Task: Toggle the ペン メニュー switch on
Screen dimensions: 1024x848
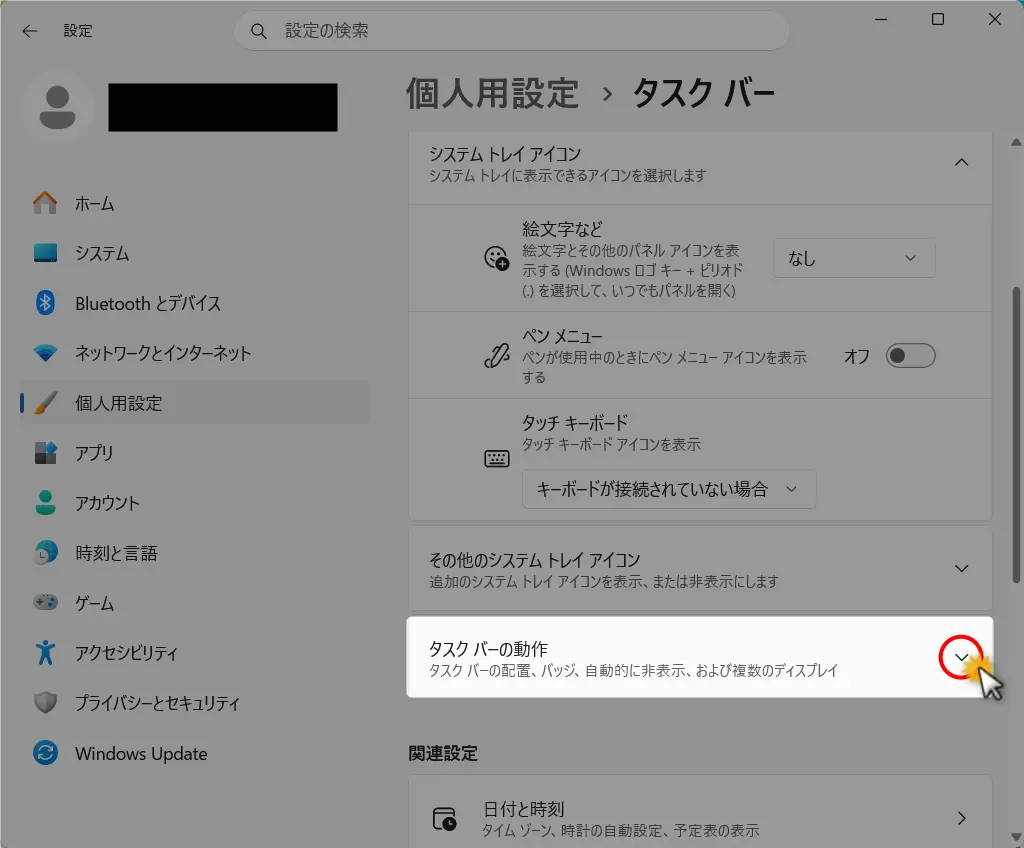Action: [x=910, y=355]
